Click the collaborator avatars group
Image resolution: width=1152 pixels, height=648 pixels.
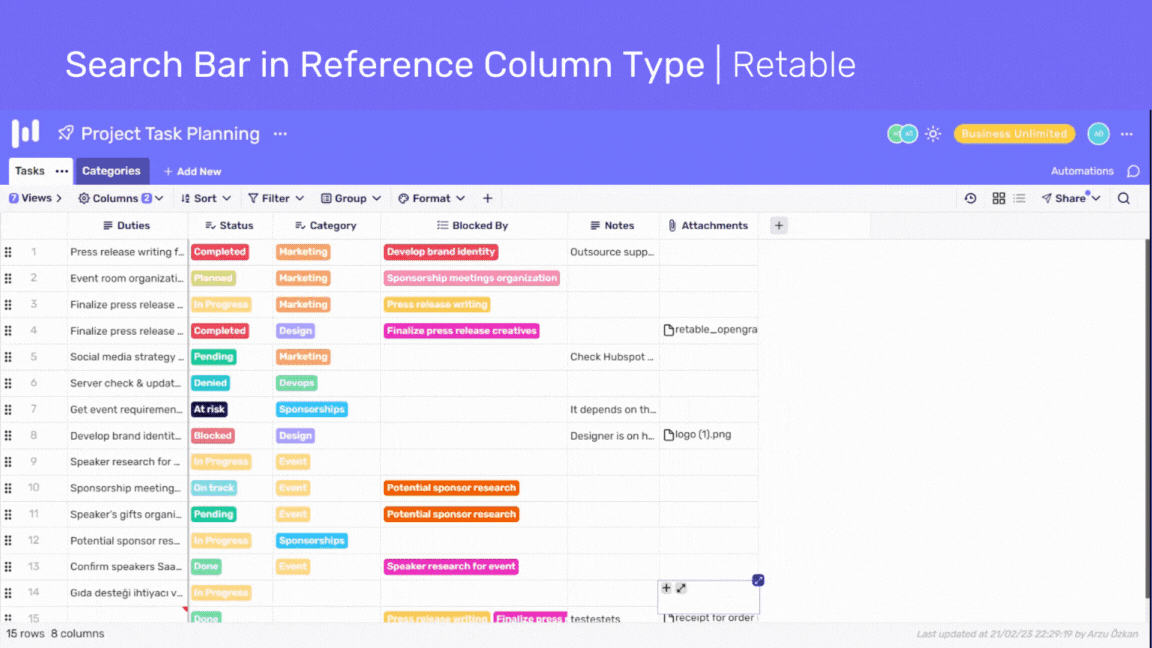click(x=902, y=134)
